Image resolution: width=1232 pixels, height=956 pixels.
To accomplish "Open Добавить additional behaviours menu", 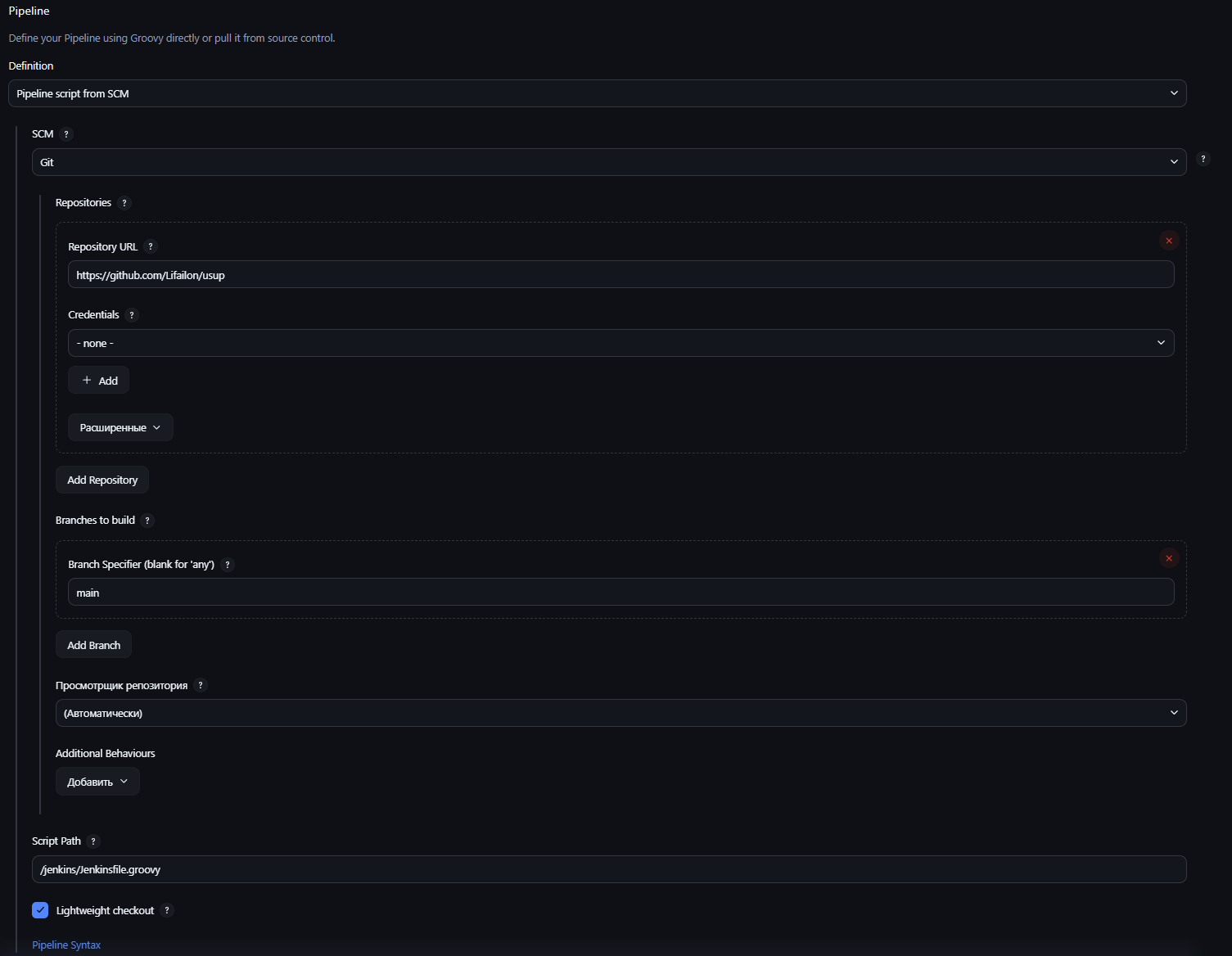I will point(97,782).
